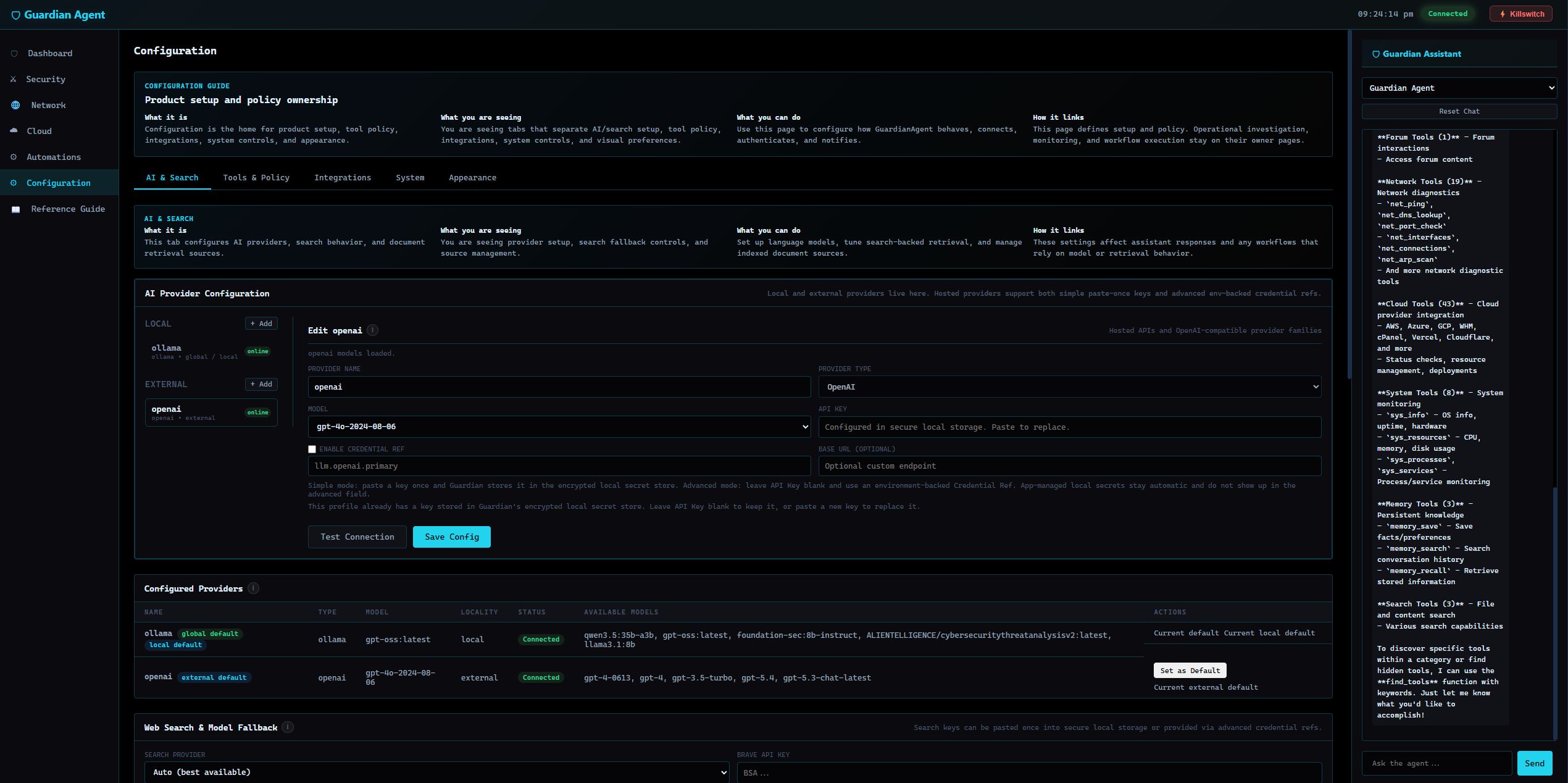Screen dimensions: 1568x783
Task: Click the Provider Name input field
Action: point(559,387)
